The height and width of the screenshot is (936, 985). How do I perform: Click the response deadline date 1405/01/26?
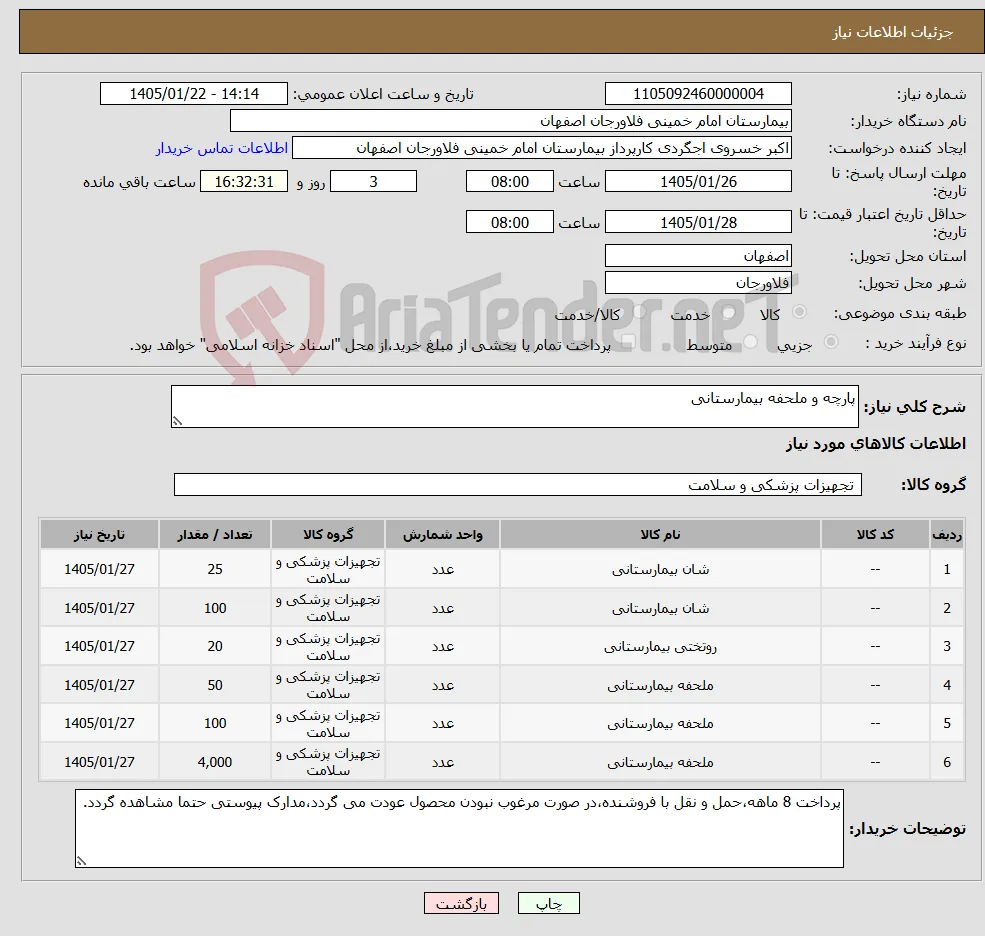pos(698,182)
